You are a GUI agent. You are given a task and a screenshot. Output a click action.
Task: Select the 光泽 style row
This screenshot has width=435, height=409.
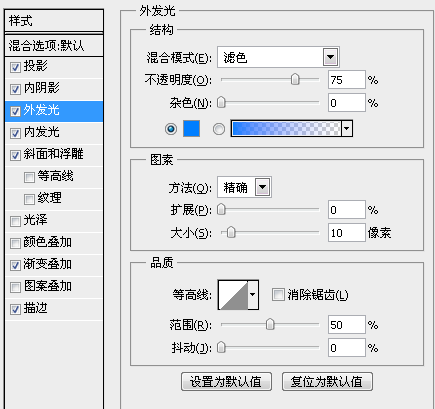click(54, 221)
